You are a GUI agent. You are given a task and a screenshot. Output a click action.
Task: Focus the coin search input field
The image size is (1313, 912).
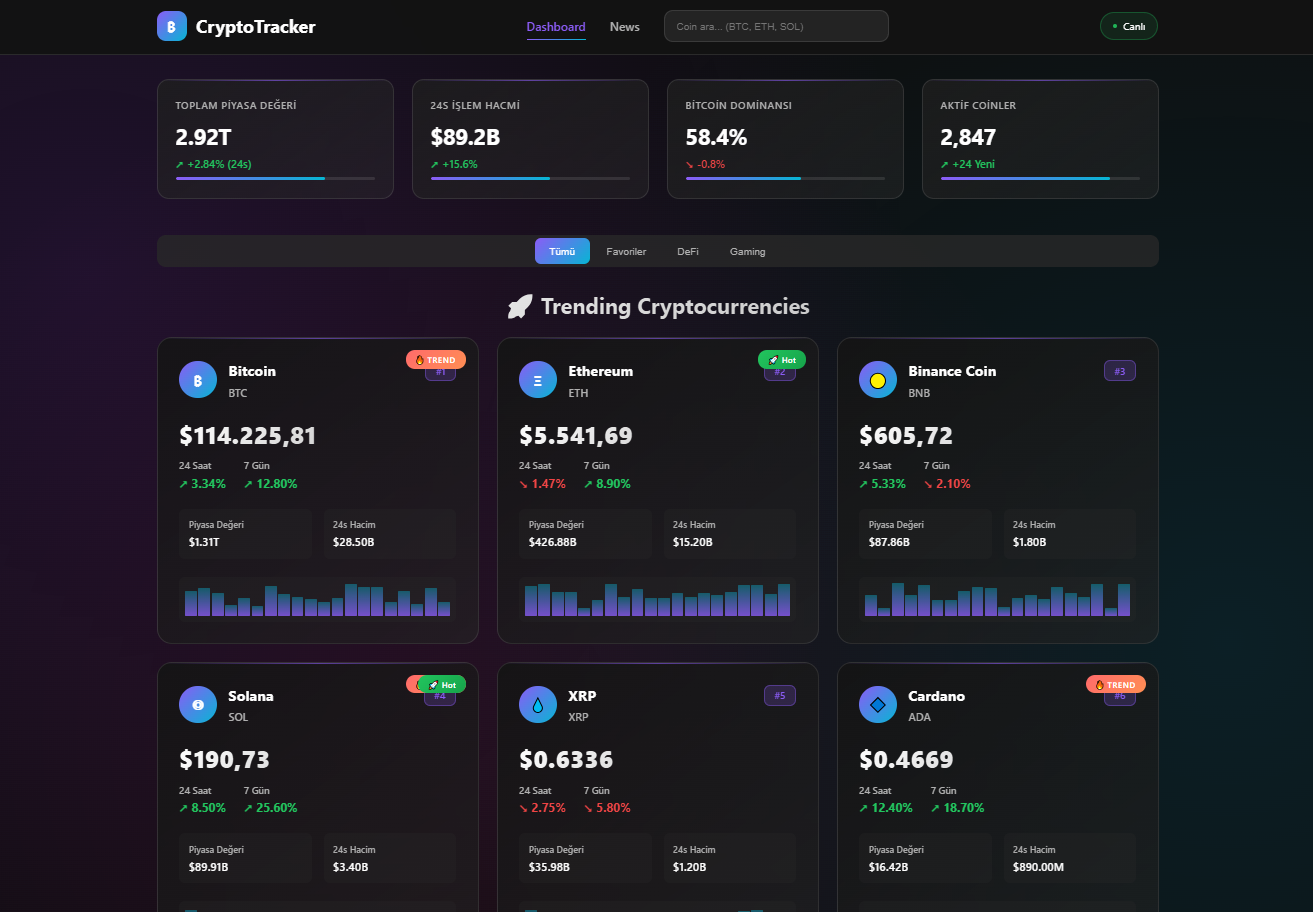776,26
